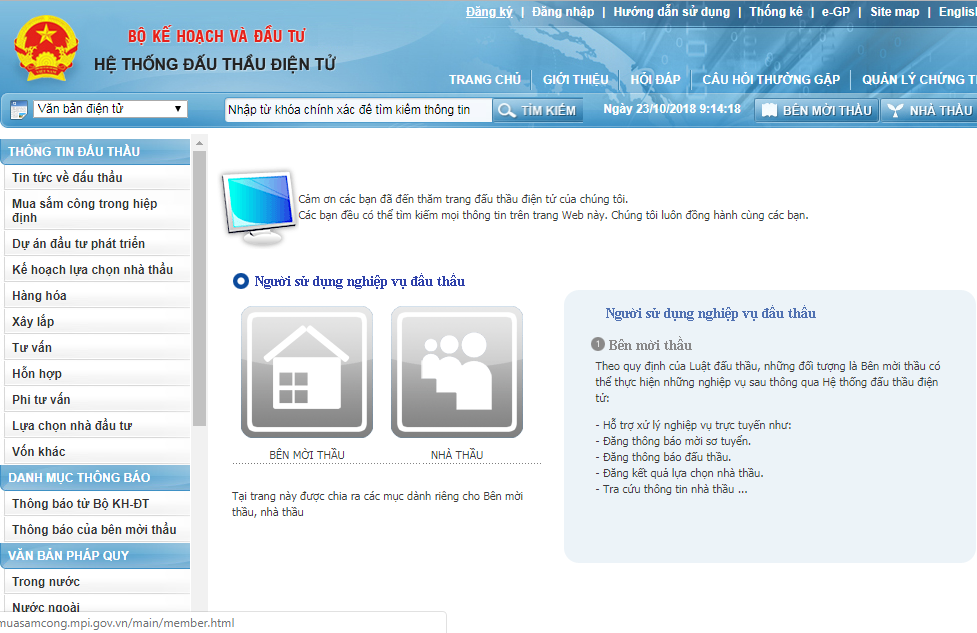Click the computer monitor welcome image

click(259, 207)
